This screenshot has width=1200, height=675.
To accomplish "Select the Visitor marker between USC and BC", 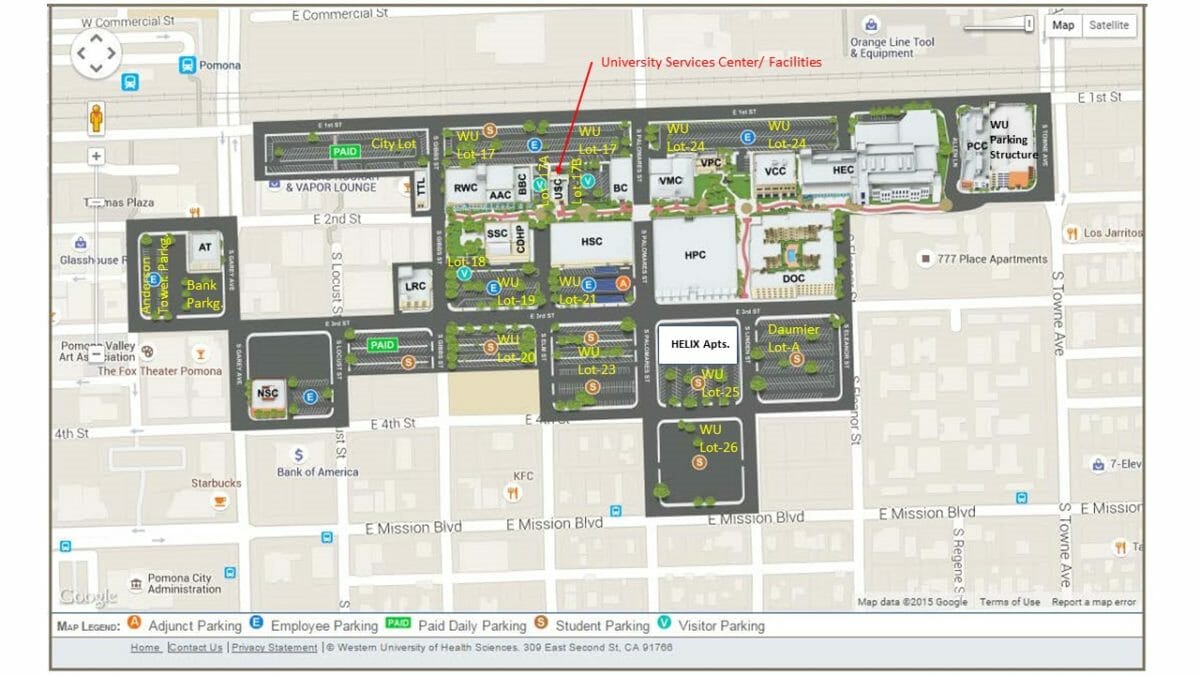I will 589,180.
